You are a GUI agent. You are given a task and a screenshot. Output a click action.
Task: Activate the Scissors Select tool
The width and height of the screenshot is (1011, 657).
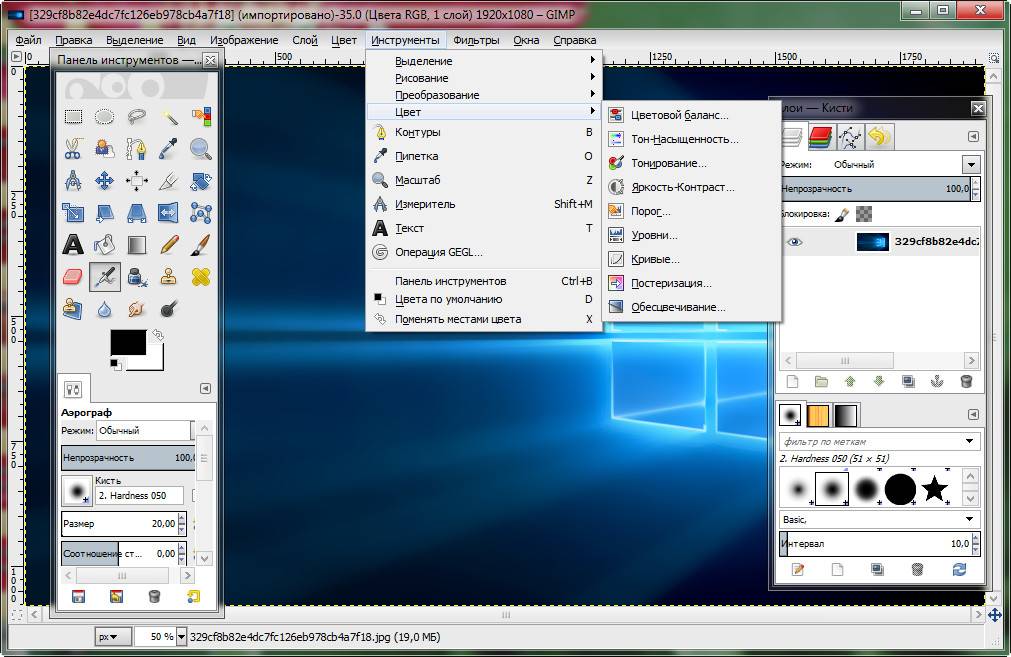(73, 149)
